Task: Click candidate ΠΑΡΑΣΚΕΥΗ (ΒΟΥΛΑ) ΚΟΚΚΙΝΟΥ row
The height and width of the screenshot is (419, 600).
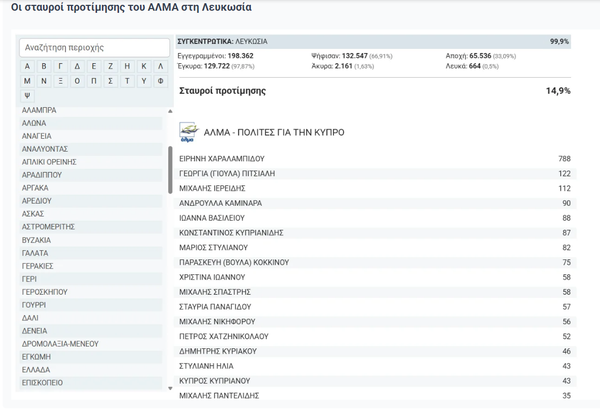Action: click(x=375, y=262)
